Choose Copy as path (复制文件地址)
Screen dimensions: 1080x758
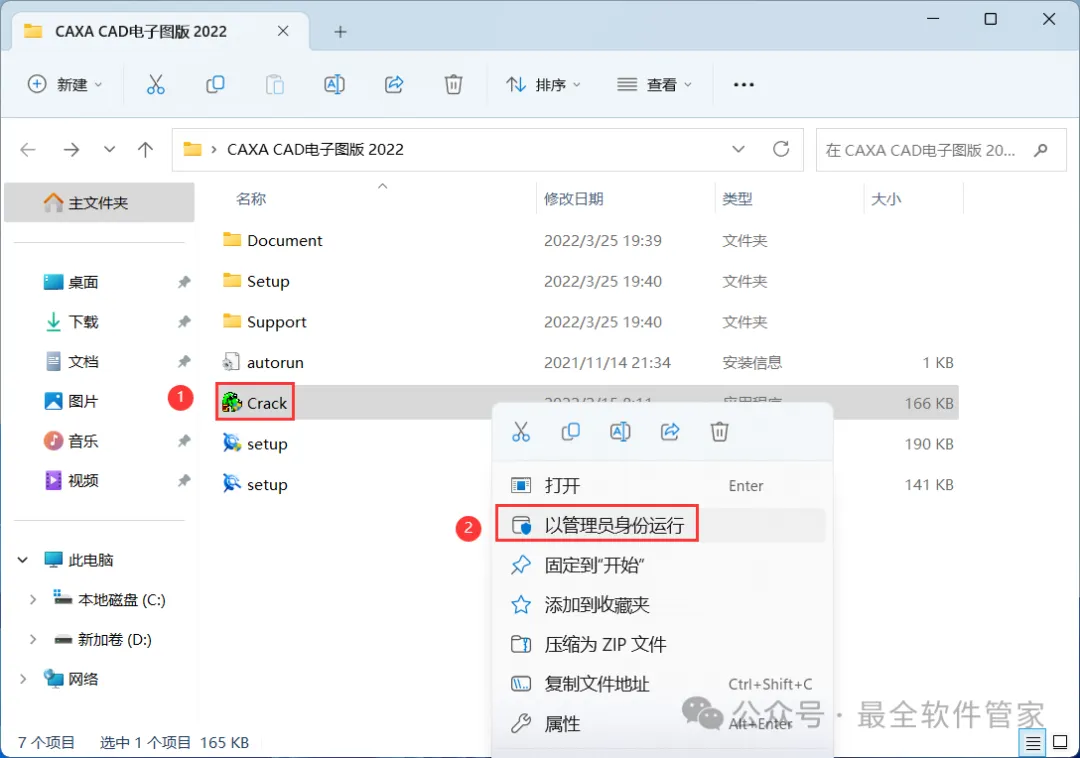click(x=662, y=684)
